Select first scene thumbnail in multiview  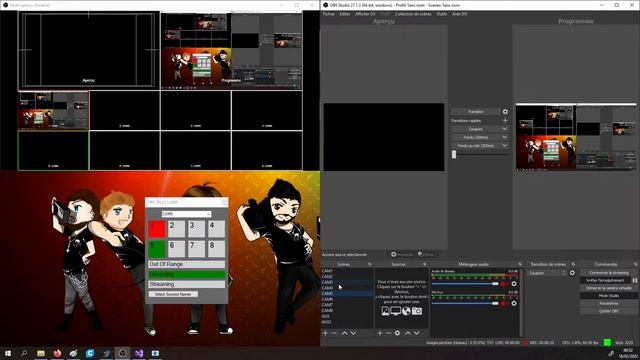pos(53,110)
